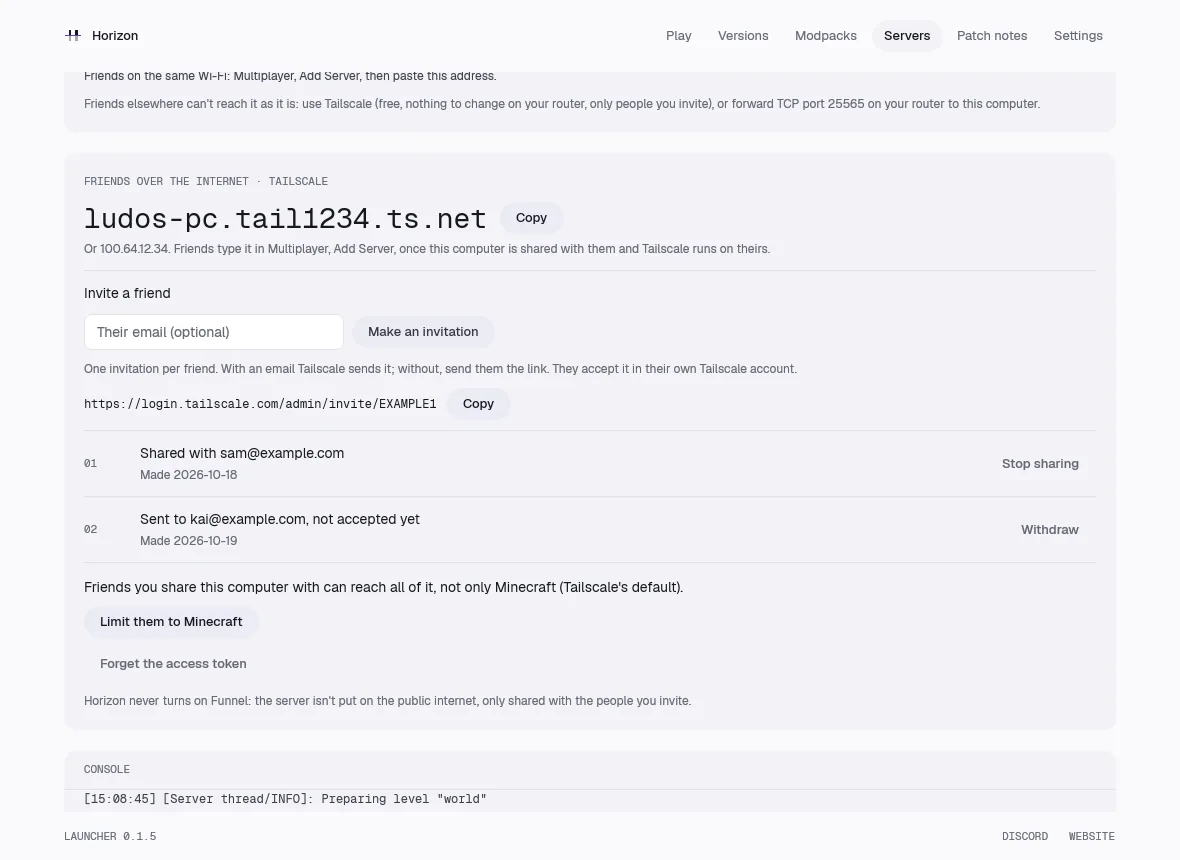Screen dimensions: 1180x860
Task: Click the 'Friends on the same Wi-Fi' instruction line
Action: (x=290, y=76)
